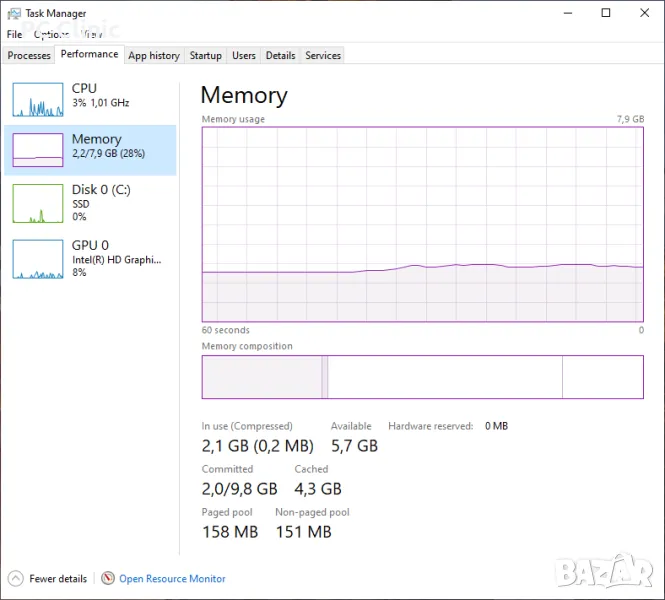Click the Fewer details chevron icon
Screen dimensions: 665x600
click(15, 578)
